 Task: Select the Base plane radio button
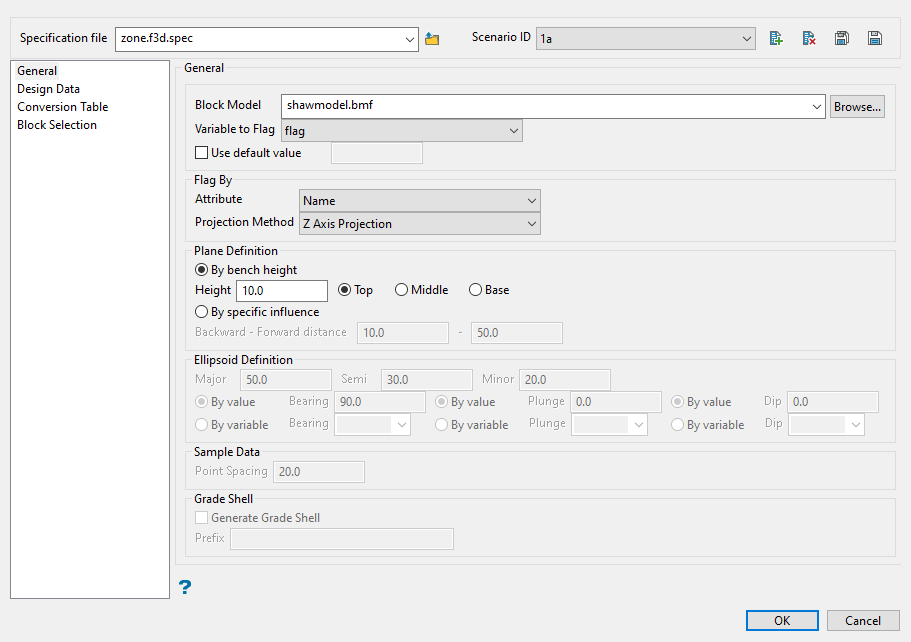point(476,290)
